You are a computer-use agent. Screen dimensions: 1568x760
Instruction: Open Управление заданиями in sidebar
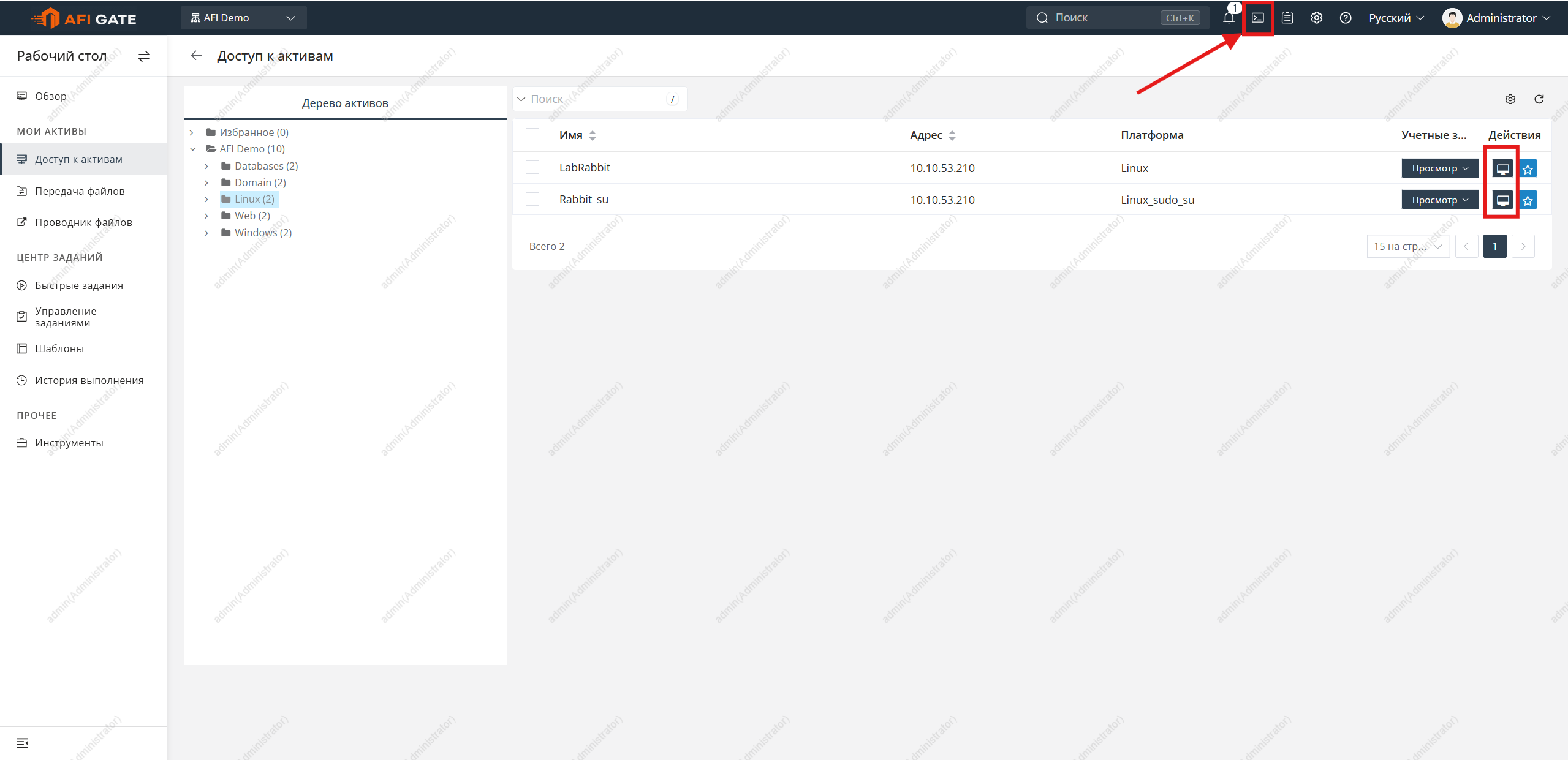[x=84, y=317]
